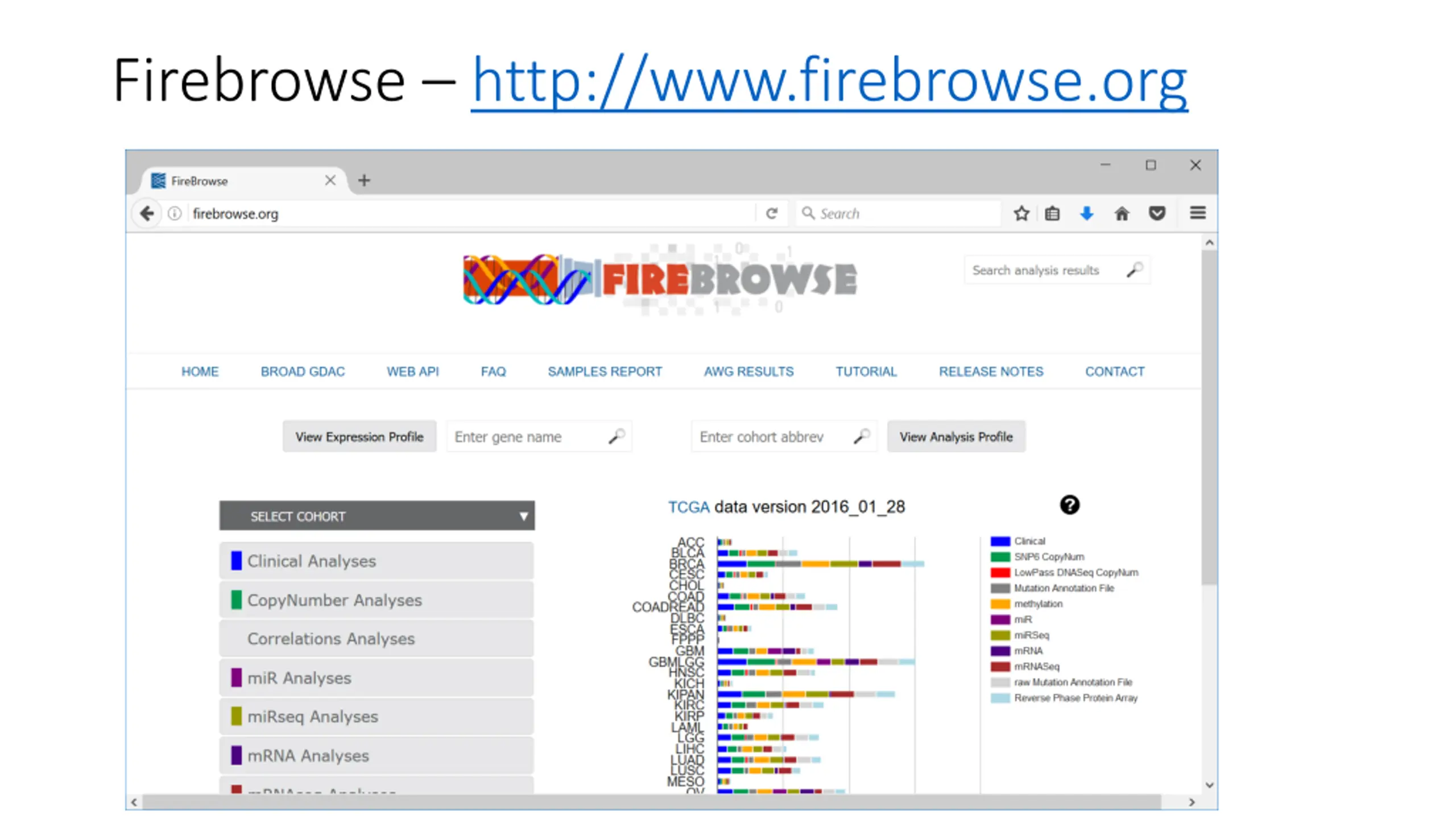This screenshot has height=819, width=1456.
Task: Click the Mutation Annotation File gray swatch
Action: 1000,588
